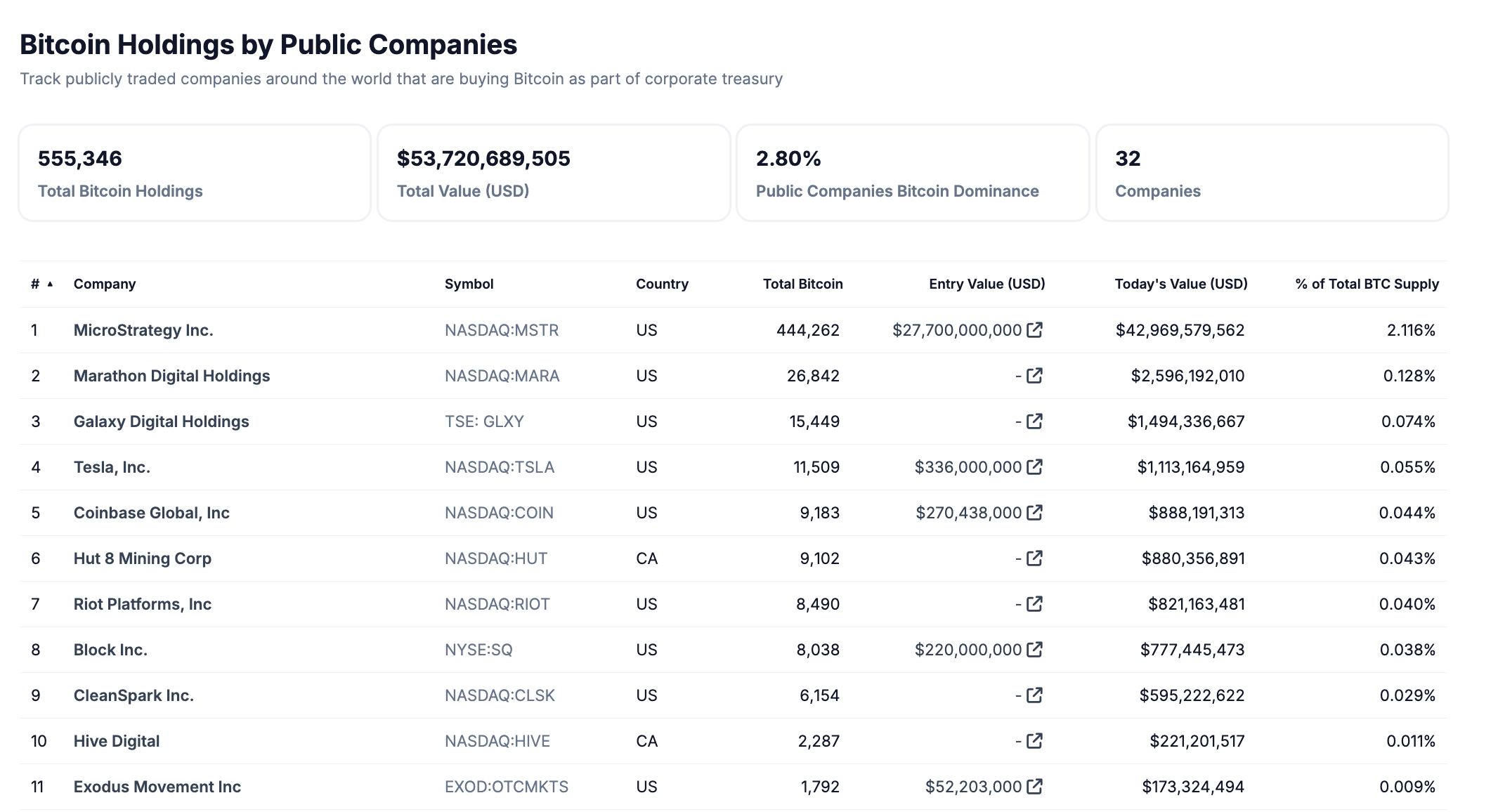Open Riot Platforms external link icon
Viewport: 1498px width, 812px height.
coord(1034,603)
